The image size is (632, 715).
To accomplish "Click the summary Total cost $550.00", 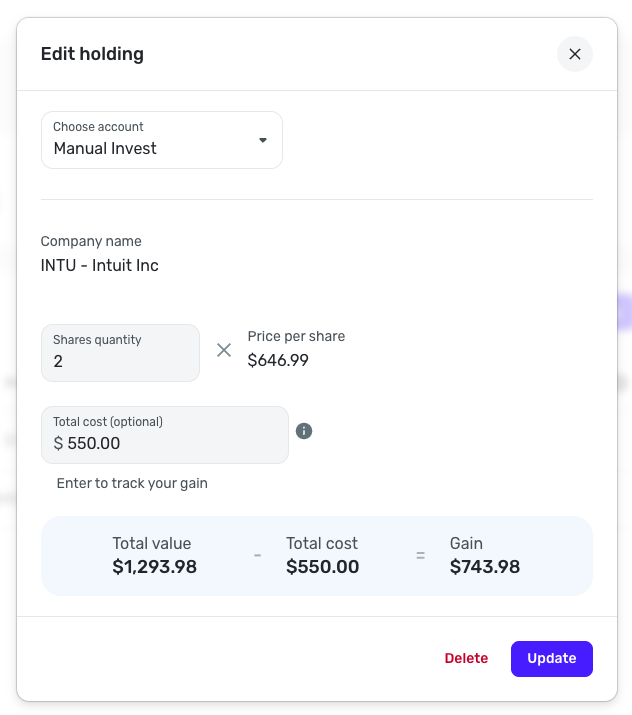I will pyautogui.click(x=322, y=567).
